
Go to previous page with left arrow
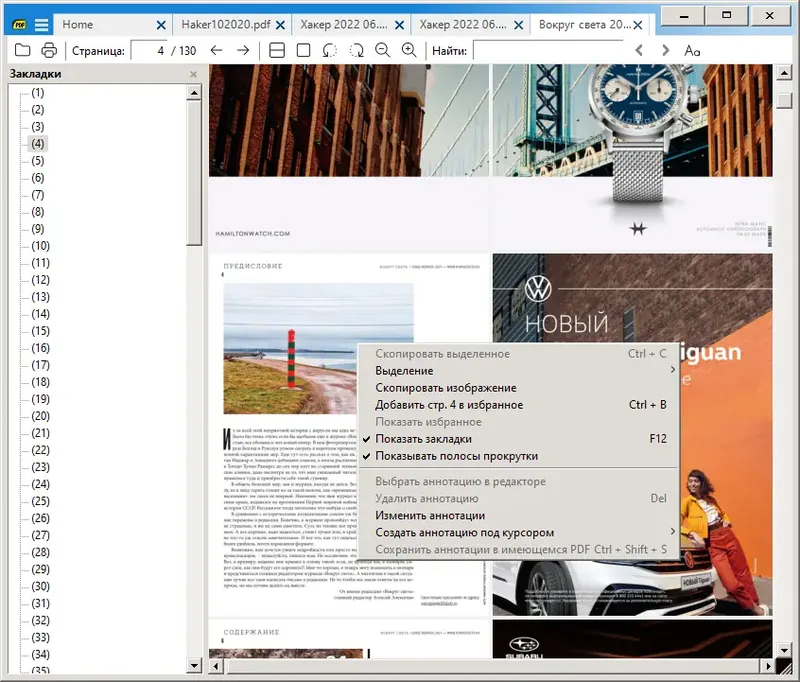click(x=216, y=50)
